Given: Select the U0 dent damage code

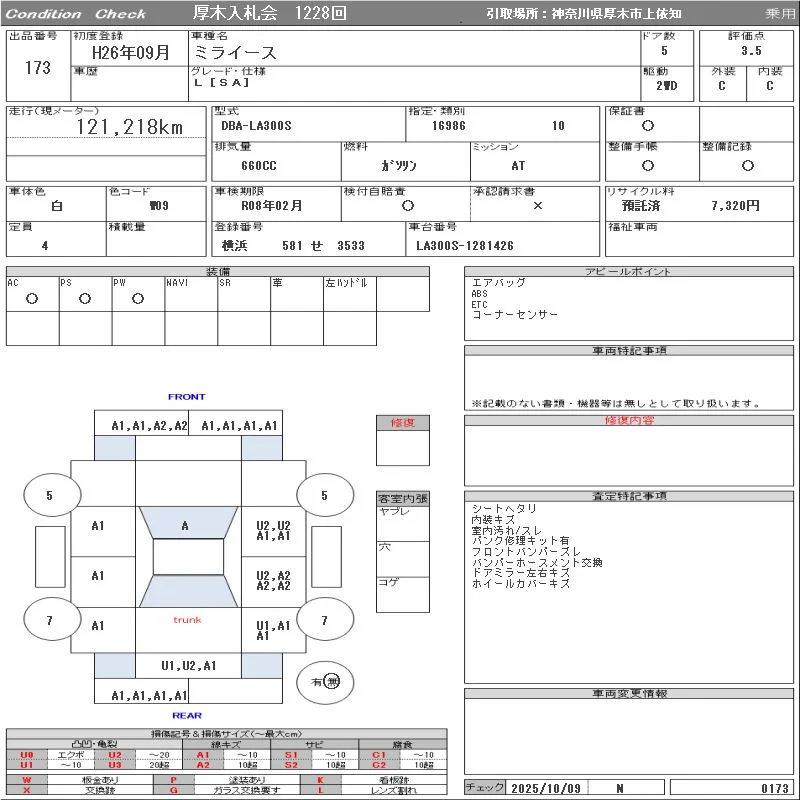Looking at the screenshot, I should point(24,755).
